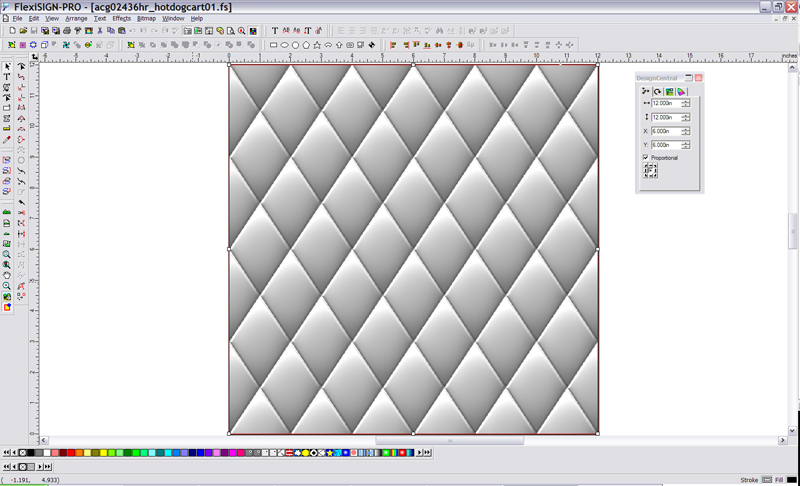Select the Polygon shape tool
This screenshot has height=486, width=800.
306,45
